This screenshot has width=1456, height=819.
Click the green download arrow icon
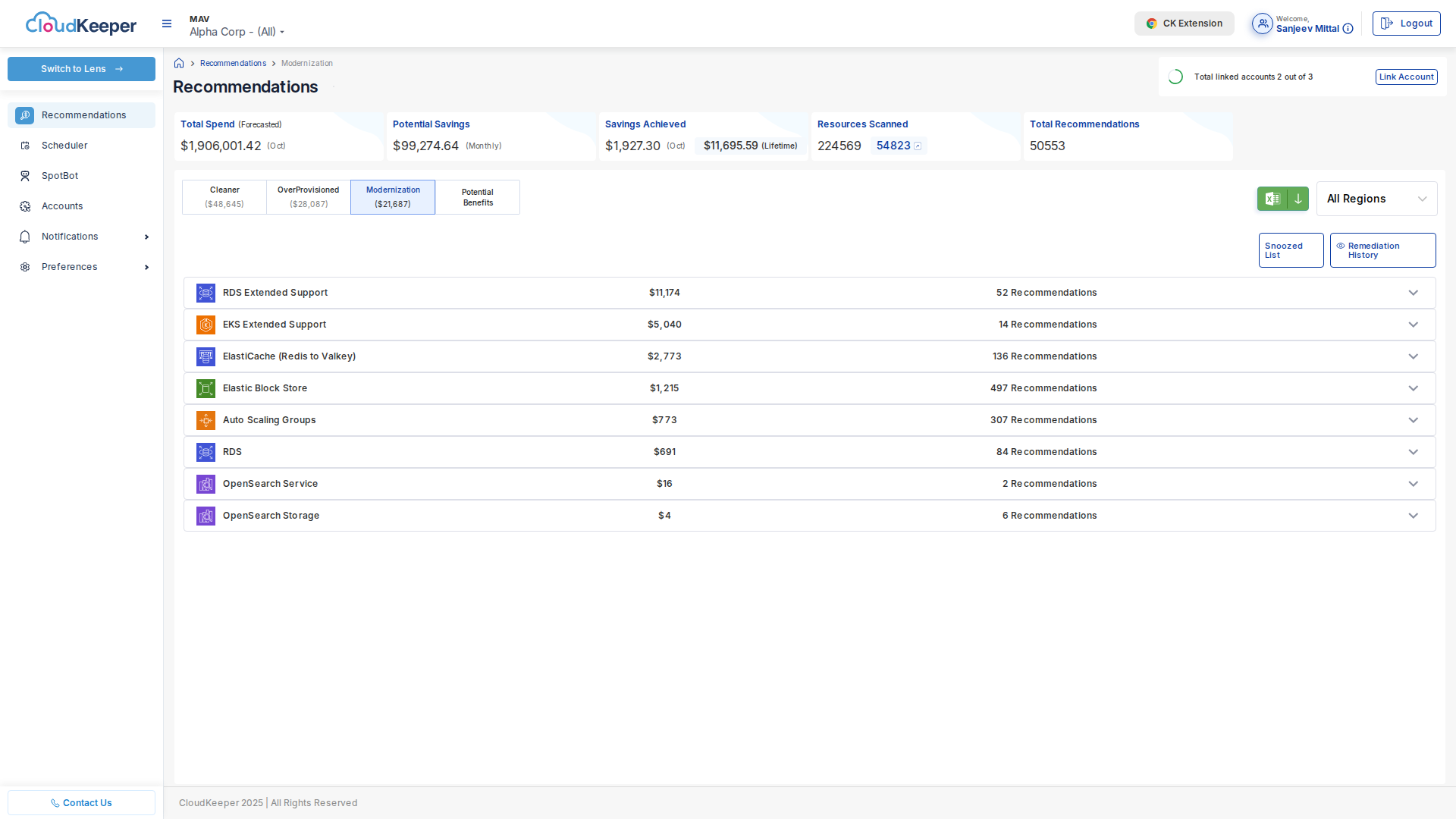coord(1298,199)
